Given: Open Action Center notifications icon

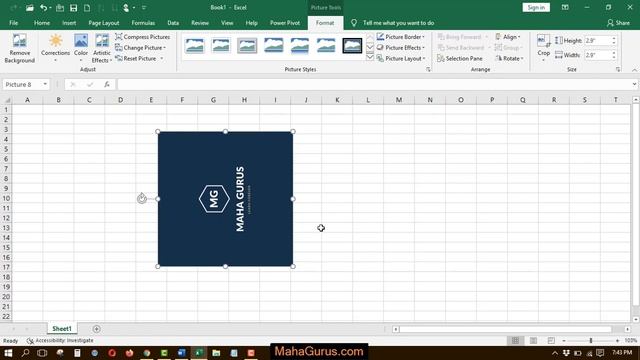Looking at the screenshot, I should point(600,353).
